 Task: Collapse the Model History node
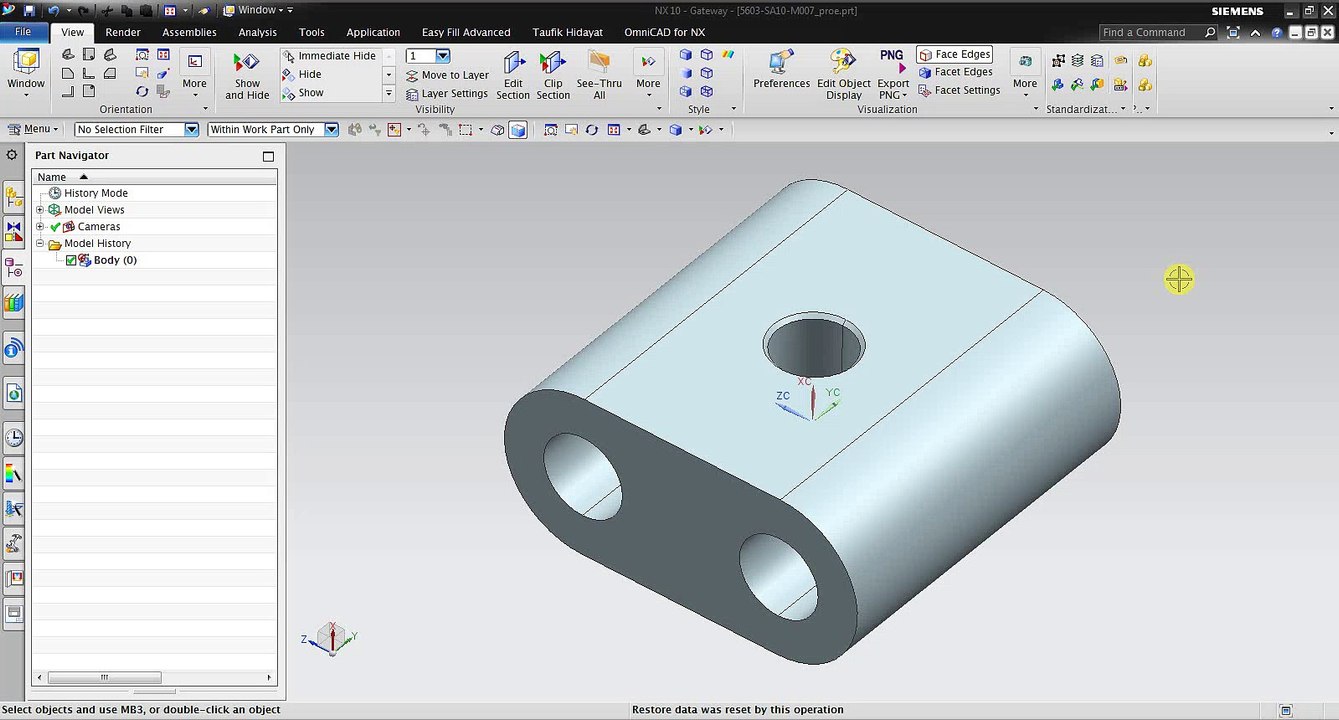pos(40,244)
